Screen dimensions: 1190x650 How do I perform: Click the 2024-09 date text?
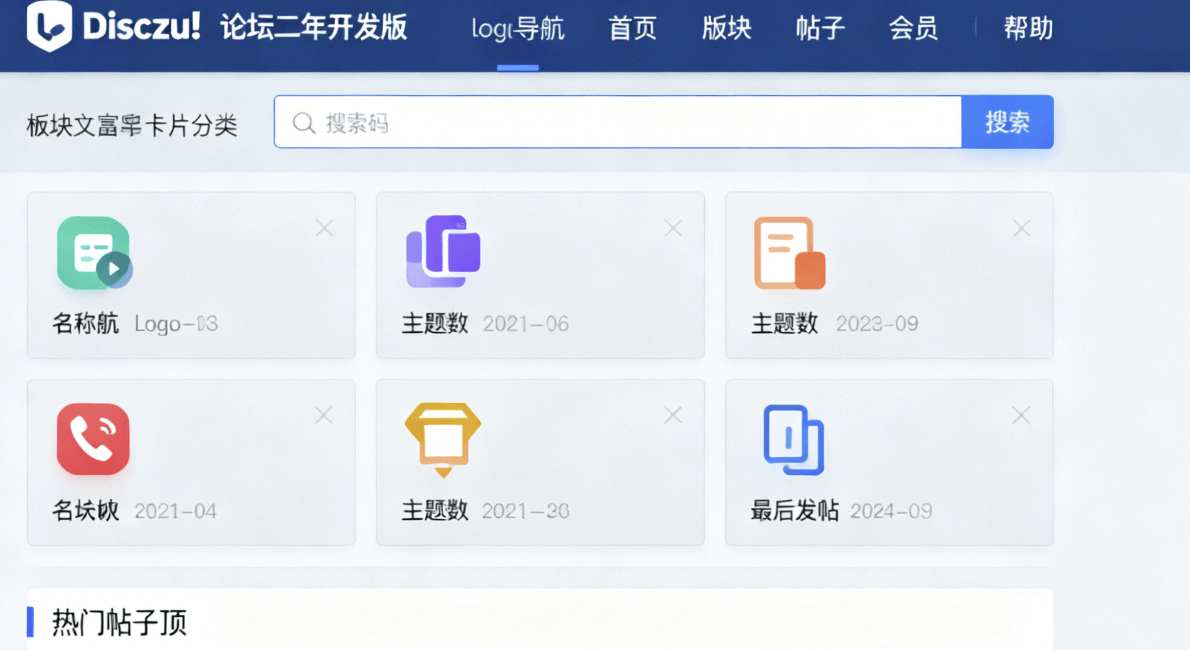(x=891, y=511)
